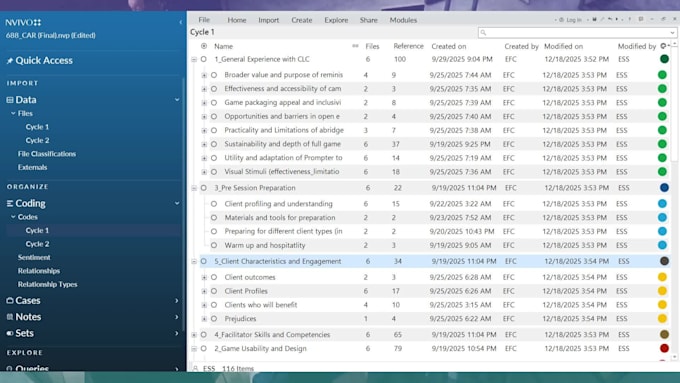Select Cycle 2 under Codes
Image resolution: width=680 pixels, height=383 pixels.
coord(37,244)
